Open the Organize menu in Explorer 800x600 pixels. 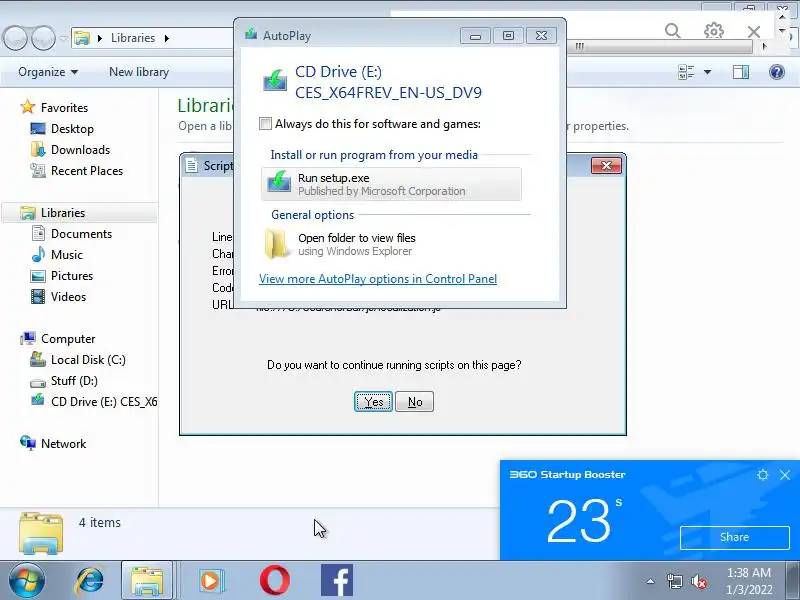tap(48, 72)
